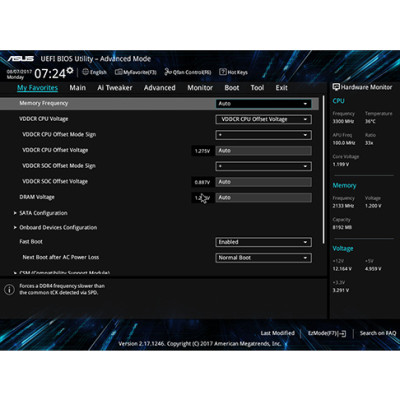Screen dimensions: 400x400
Task: Open Next Boot after AC Power Loss dropdown
Action: [x=264, y=258]
